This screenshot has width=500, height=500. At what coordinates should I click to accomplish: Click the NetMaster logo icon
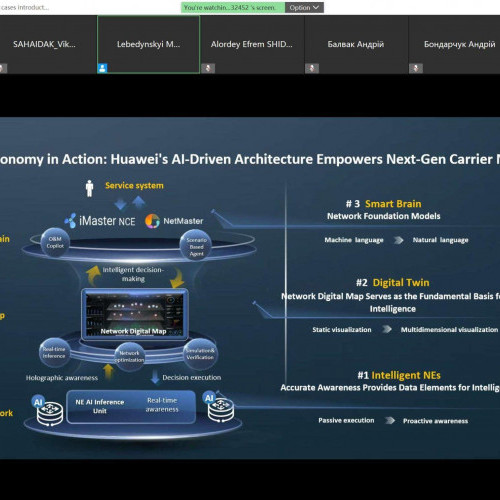152,221
